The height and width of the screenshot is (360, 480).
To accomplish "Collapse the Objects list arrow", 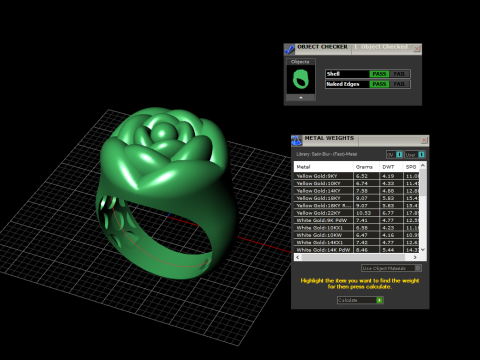I will tap(301, 97).
